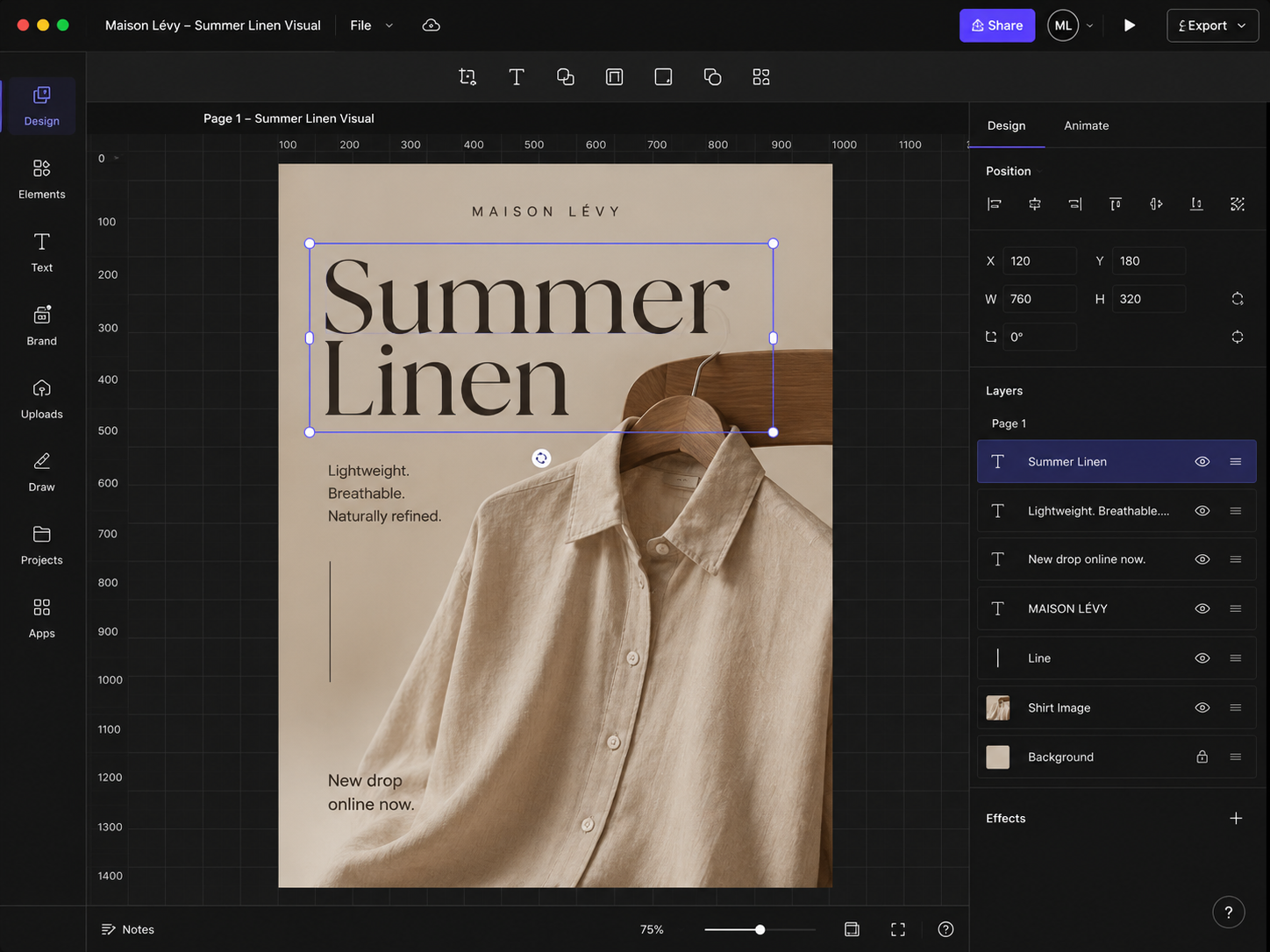Switch to the Design tab in right panel
Screen dimensions: 1270x952
pyautogui.click(x=1006, y=125)
